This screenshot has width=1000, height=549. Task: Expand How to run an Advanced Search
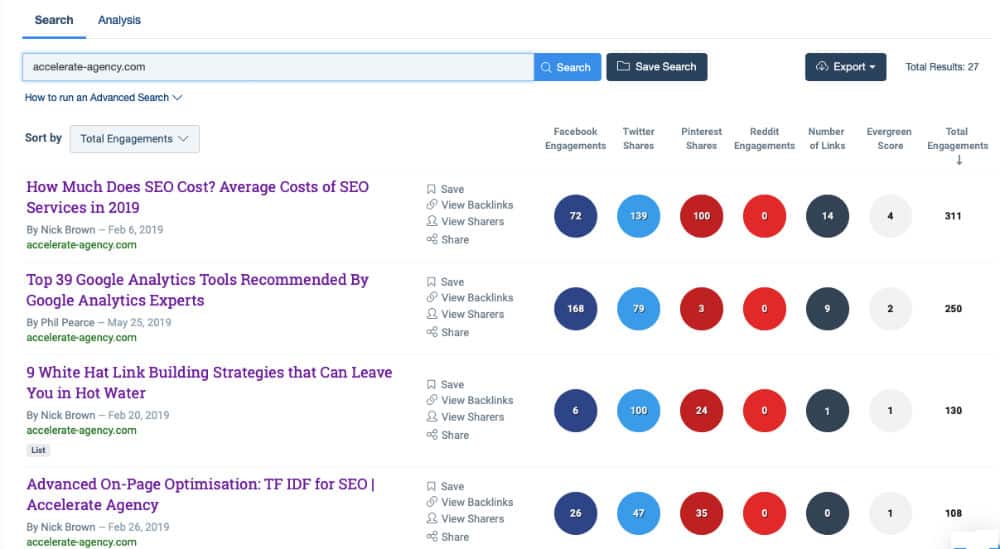[x=104, y=98]
